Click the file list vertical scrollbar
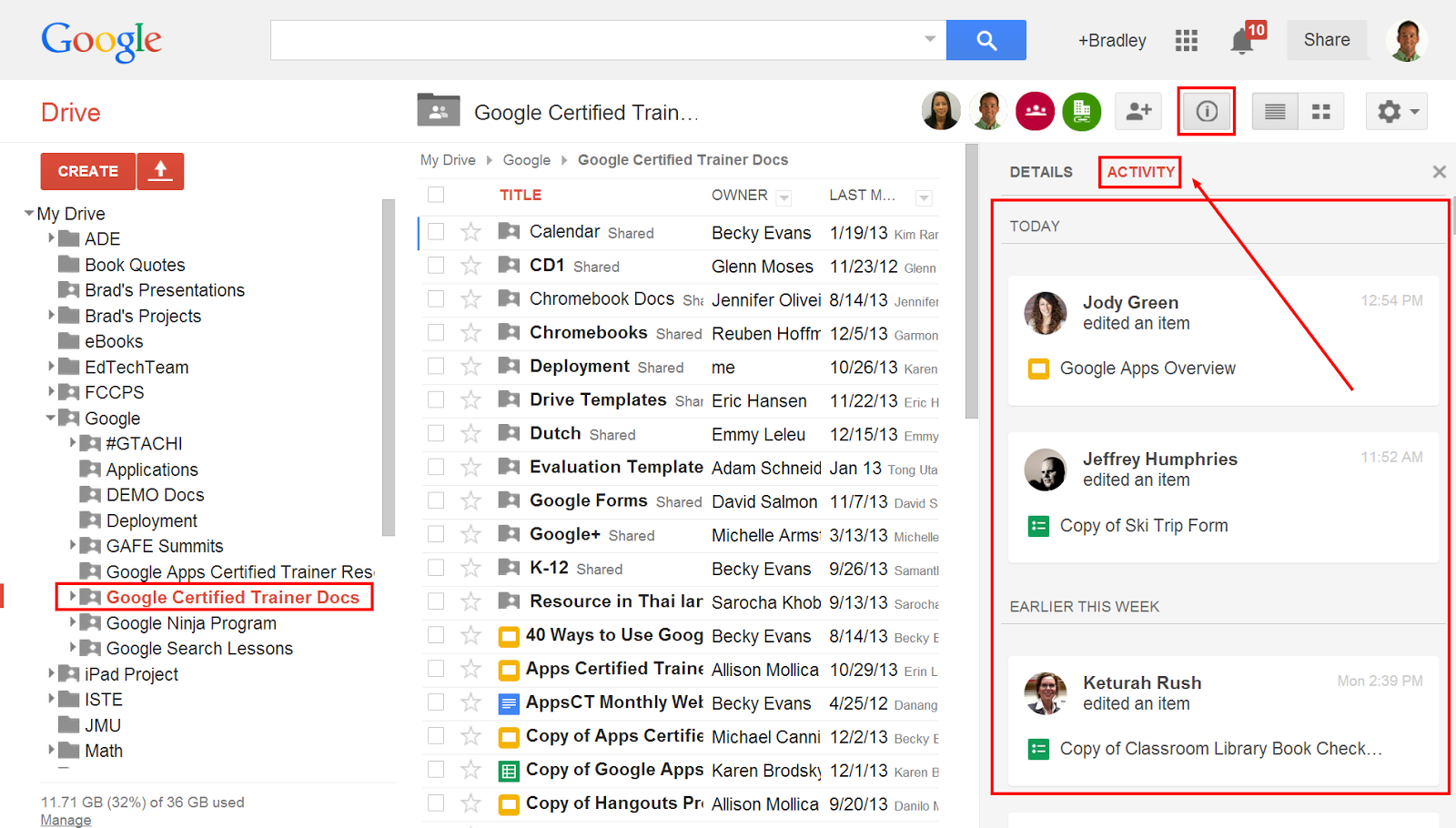 [971, 282]
